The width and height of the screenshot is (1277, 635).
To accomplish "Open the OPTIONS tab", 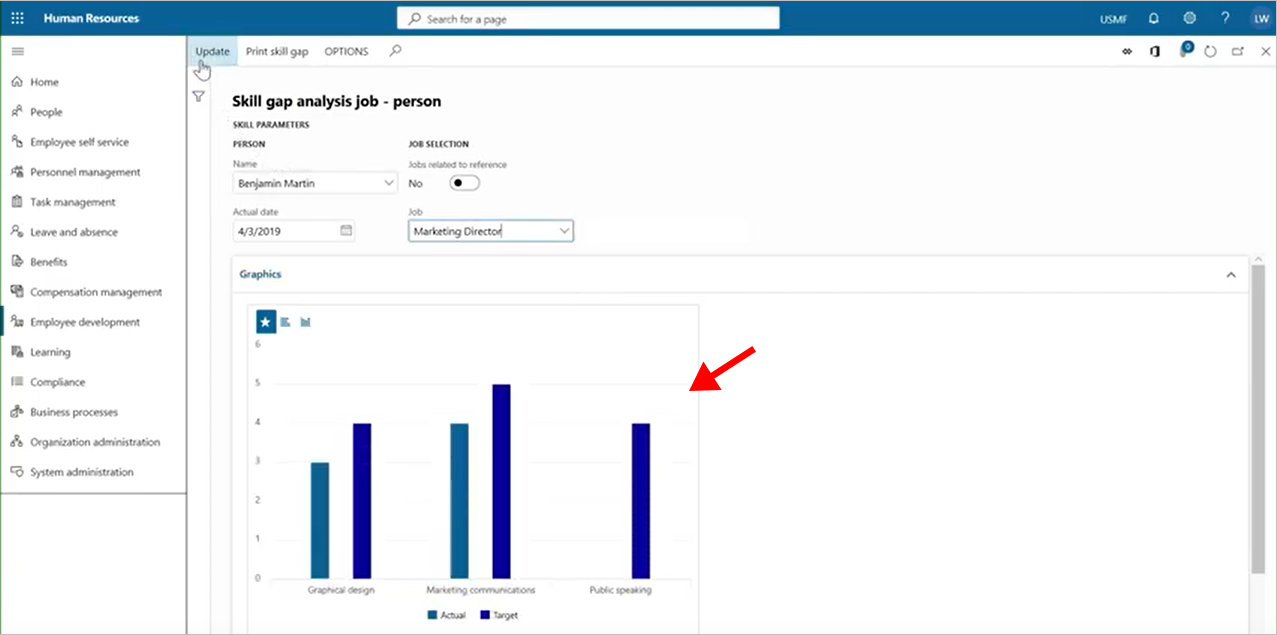I will pyautogui.click(x=346, y=52).
